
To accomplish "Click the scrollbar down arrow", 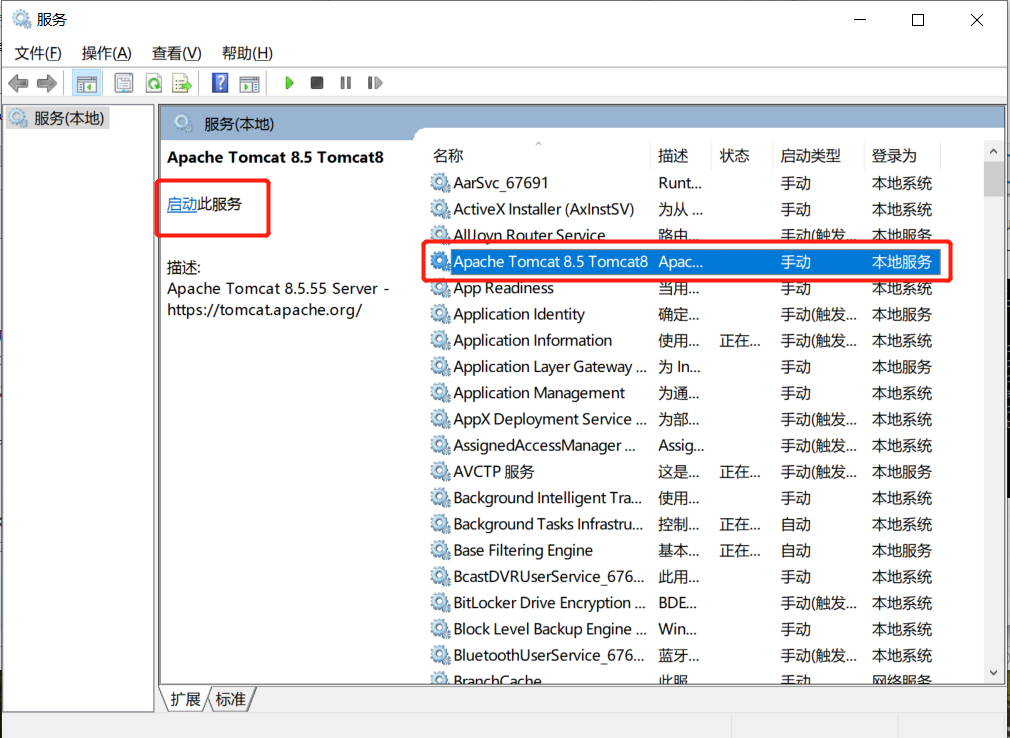I will pyautogui.click(x=993, y=672).
